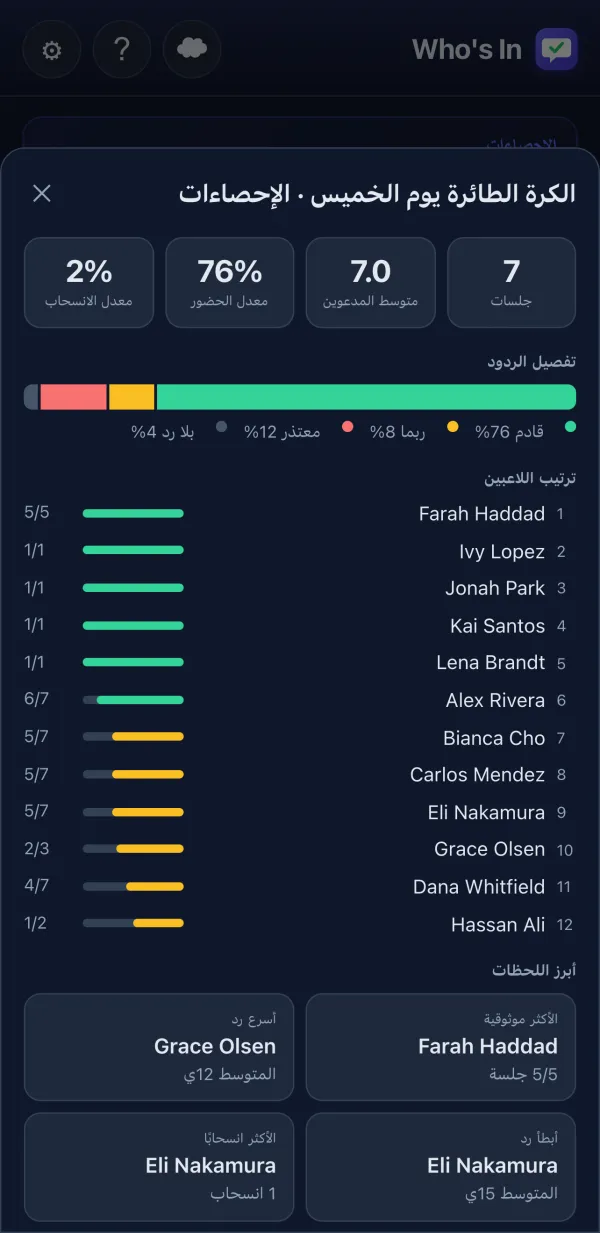Select Alex Rivera row in ranking
The width and height of the screenshot is (600, 1233).
(x=300, y=700)
